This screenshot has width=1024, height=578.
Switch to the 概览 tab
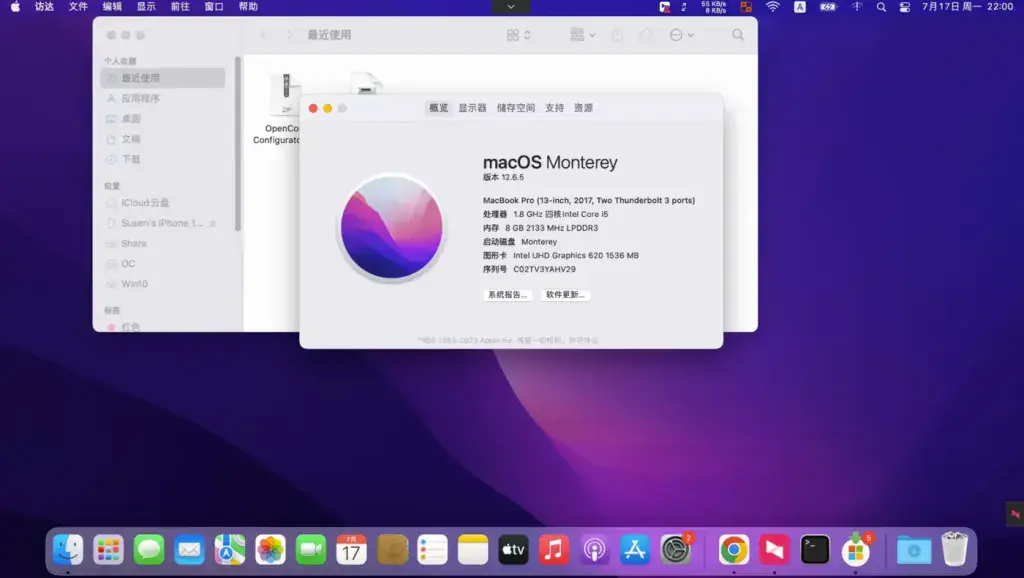438,108
